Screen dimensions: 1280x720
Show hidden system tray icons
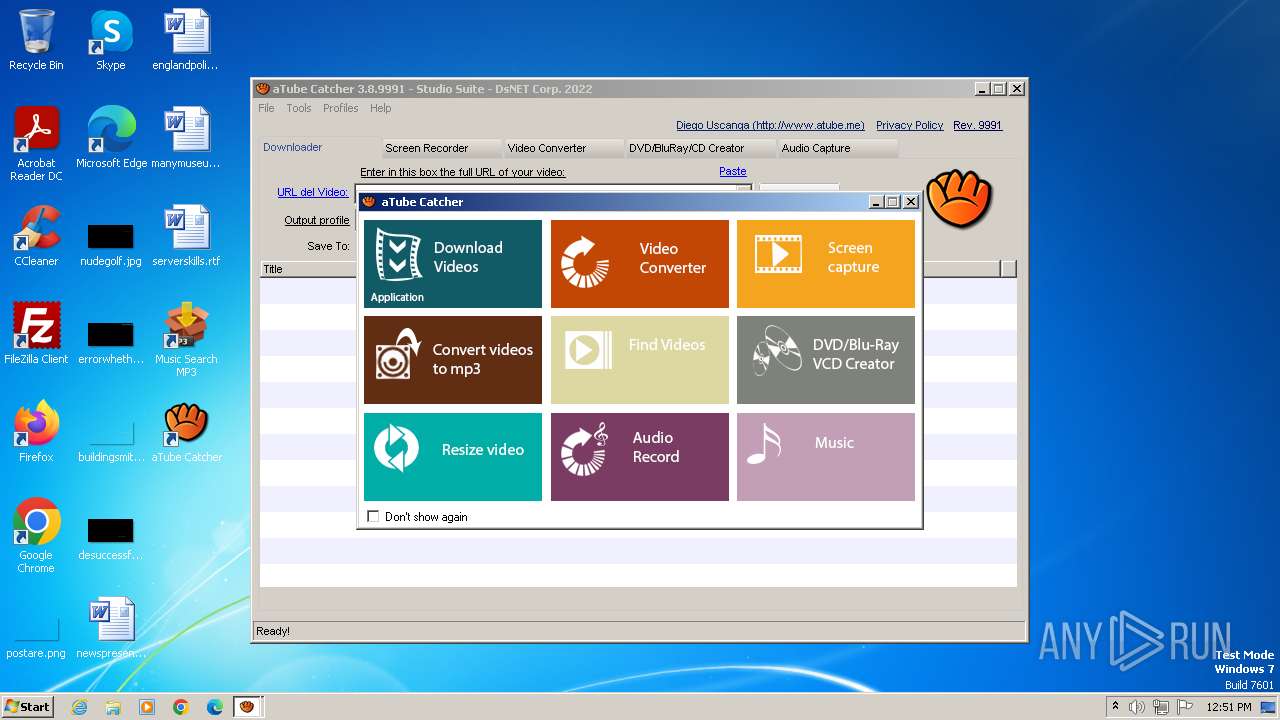(1115, 707)
